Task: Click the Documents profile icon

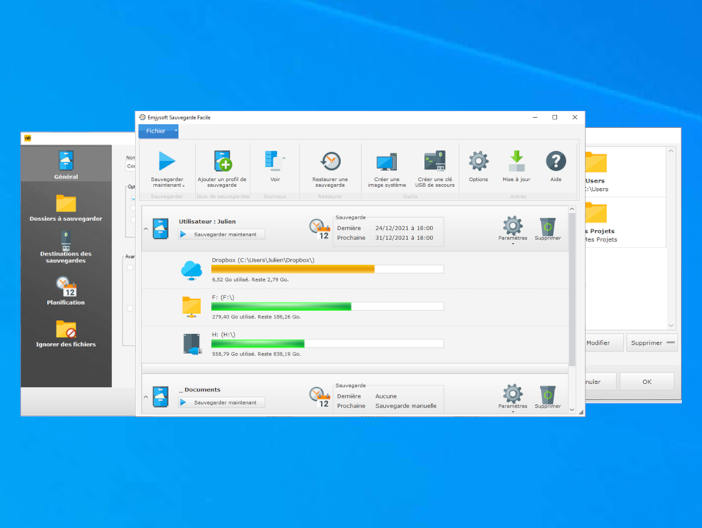Action: point(160,397)
